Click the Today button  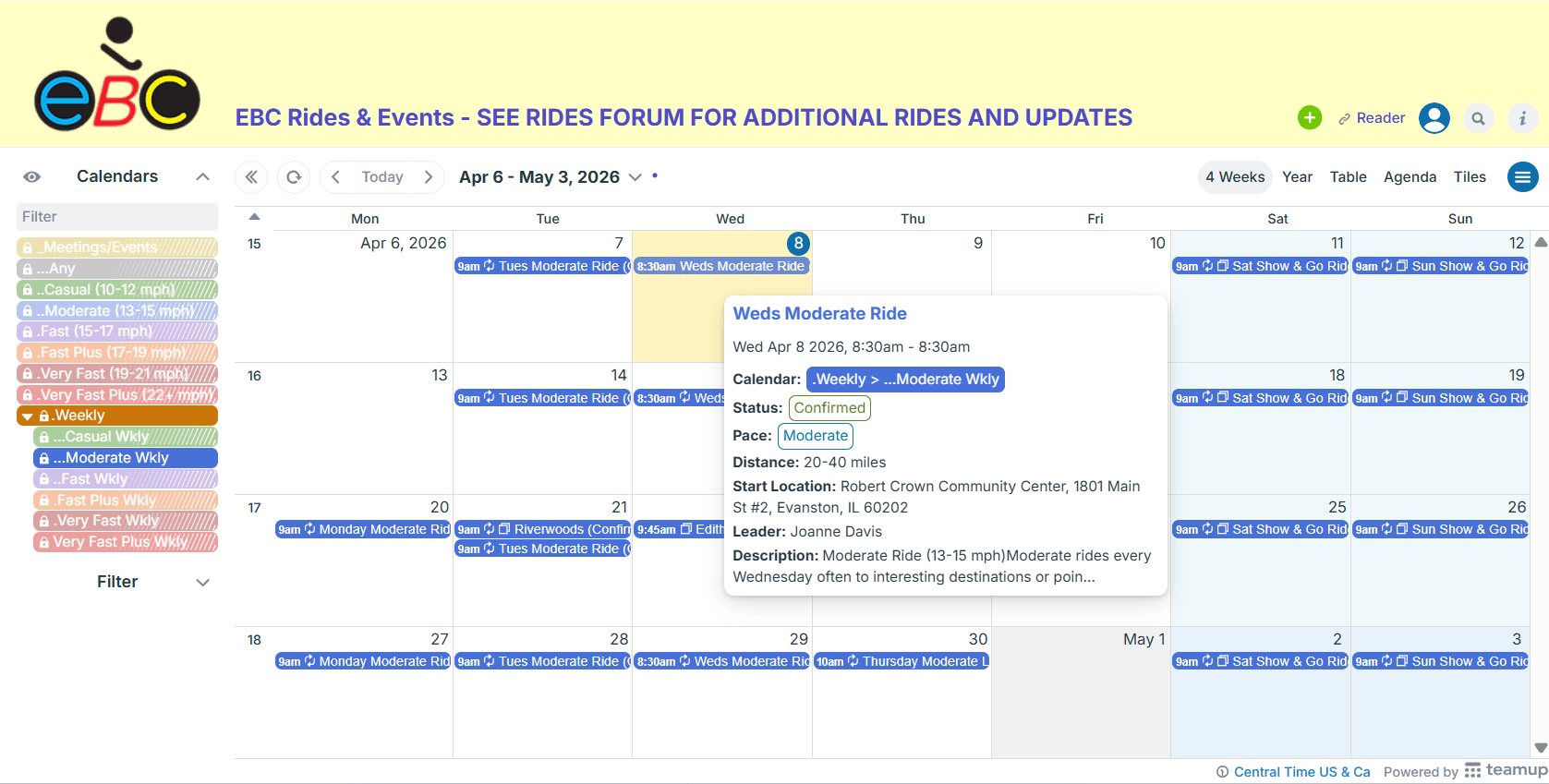click(x=382, y=177)
